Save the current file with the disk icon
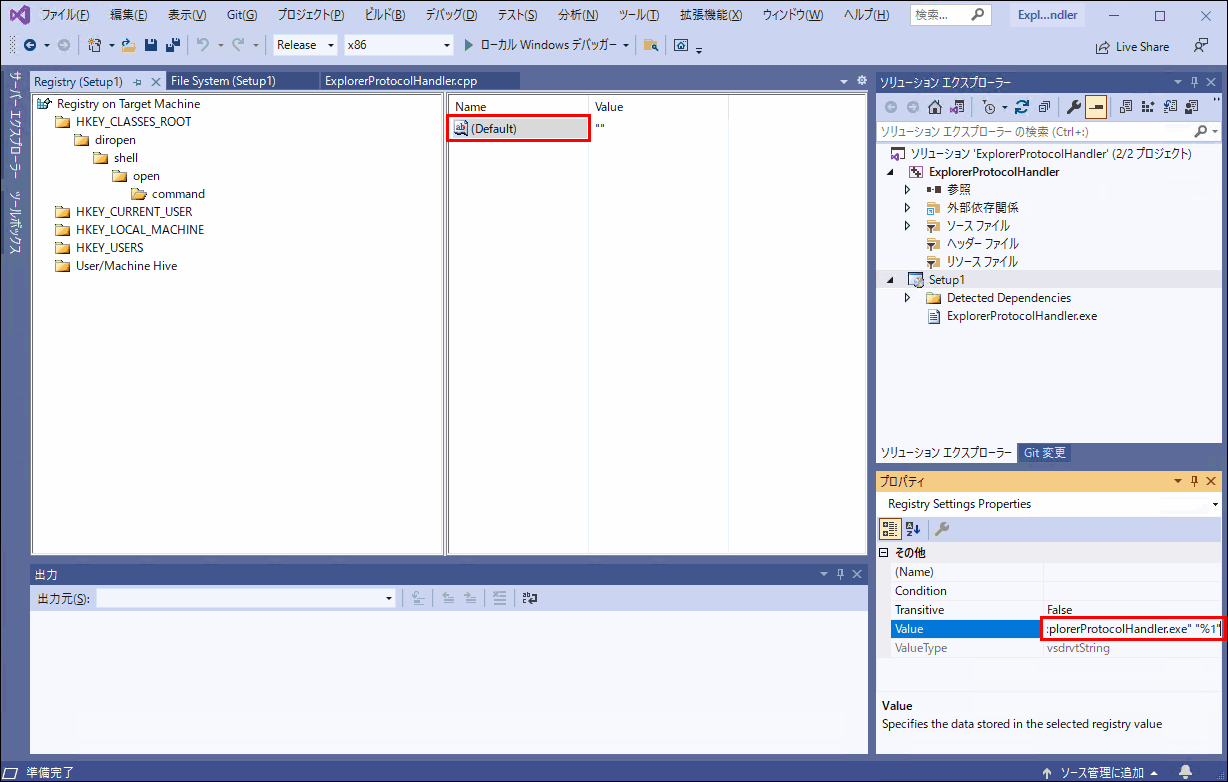1228x782 pixels. click(151, 45)
